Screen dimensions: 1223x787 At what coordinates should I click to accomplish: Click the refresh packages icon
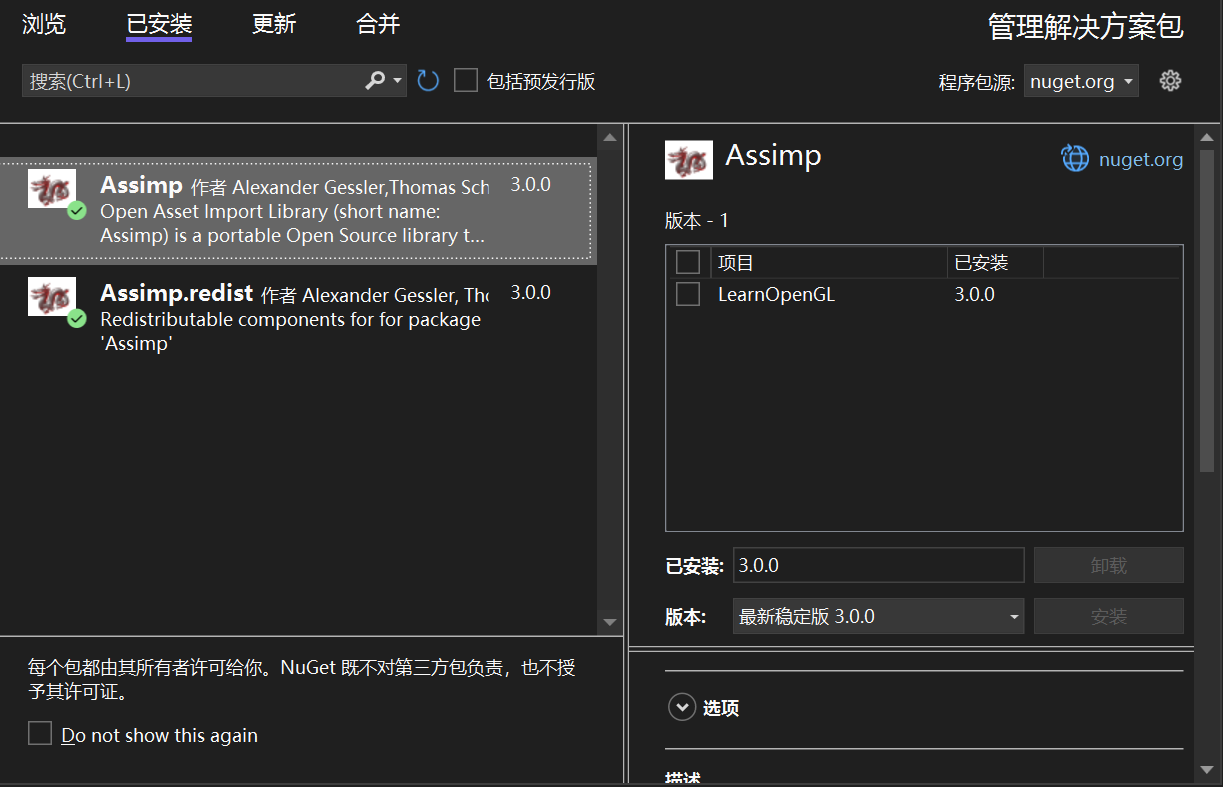(x=428, y=80)
